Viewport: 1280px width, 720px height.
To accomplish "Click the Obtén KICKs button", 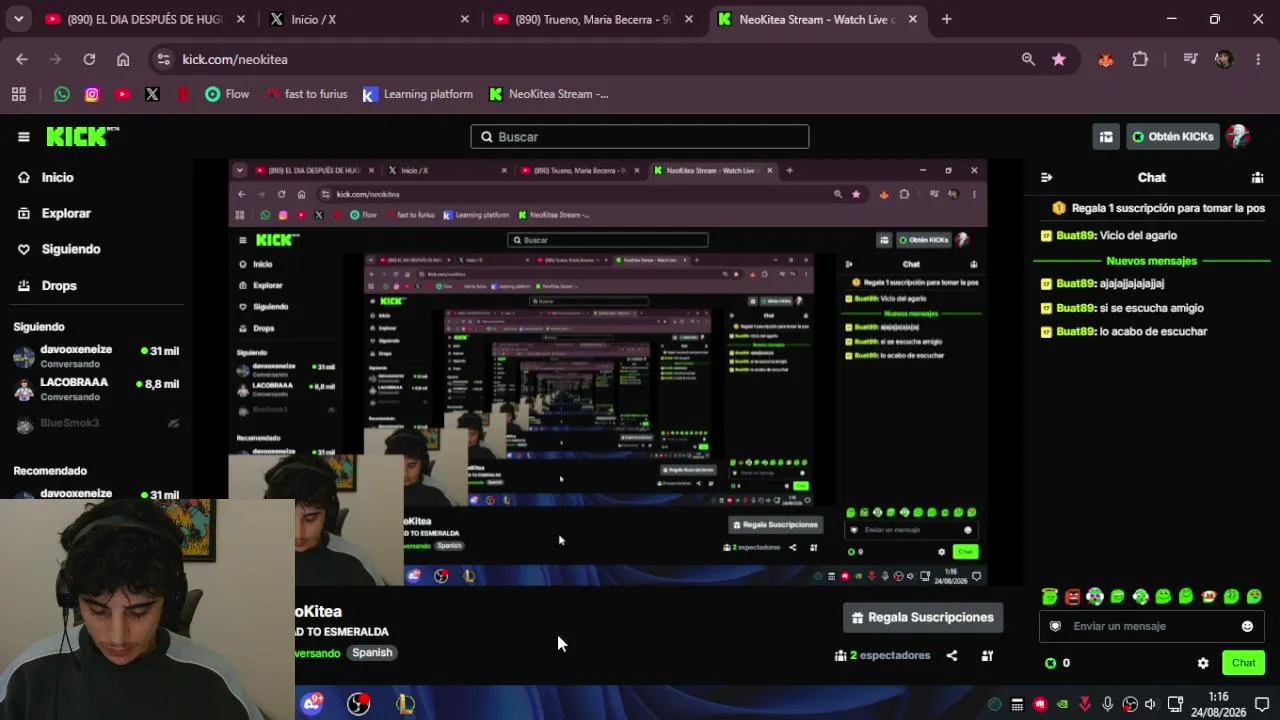I will point(1173,137).
